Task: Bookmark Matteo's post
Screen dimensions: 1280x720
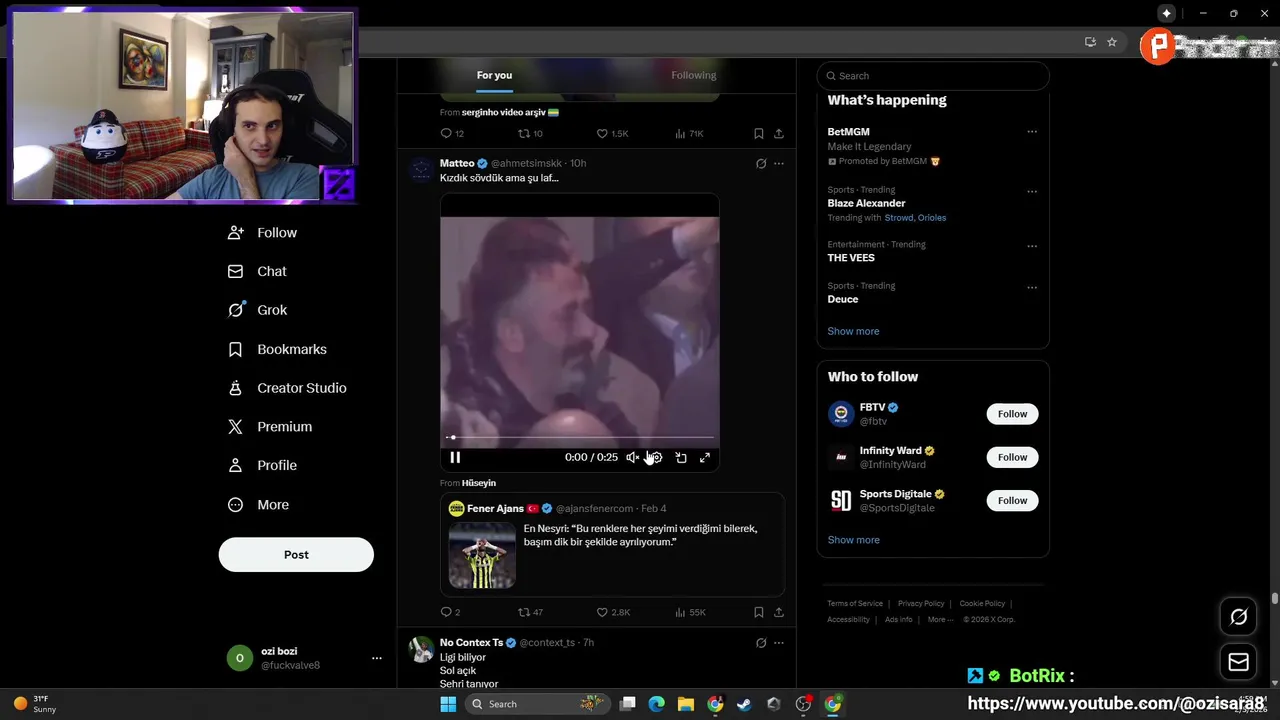Action: [759, 612]
